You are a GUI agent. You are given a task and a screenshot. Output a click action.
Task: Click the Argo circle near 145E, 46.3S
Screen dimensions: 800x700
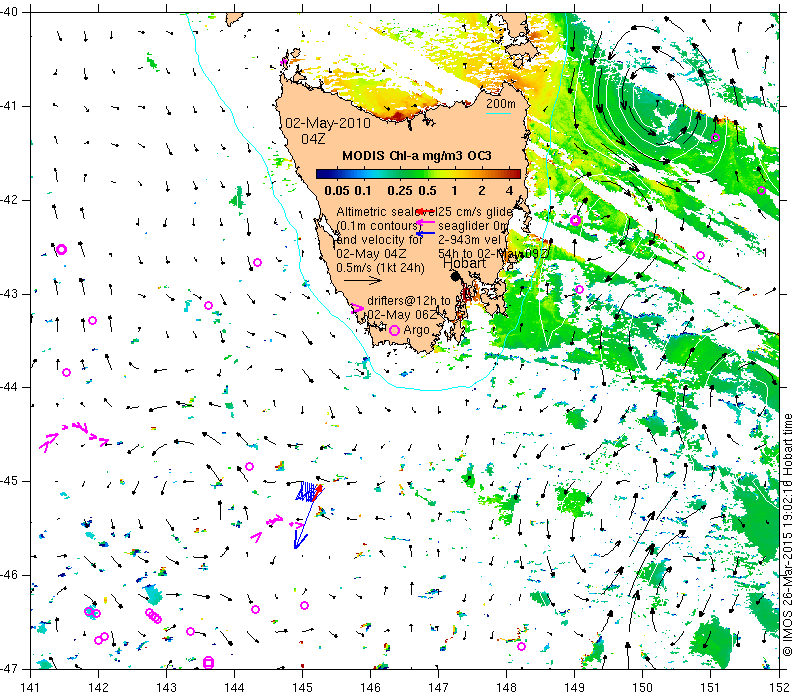tap(305, 606)
